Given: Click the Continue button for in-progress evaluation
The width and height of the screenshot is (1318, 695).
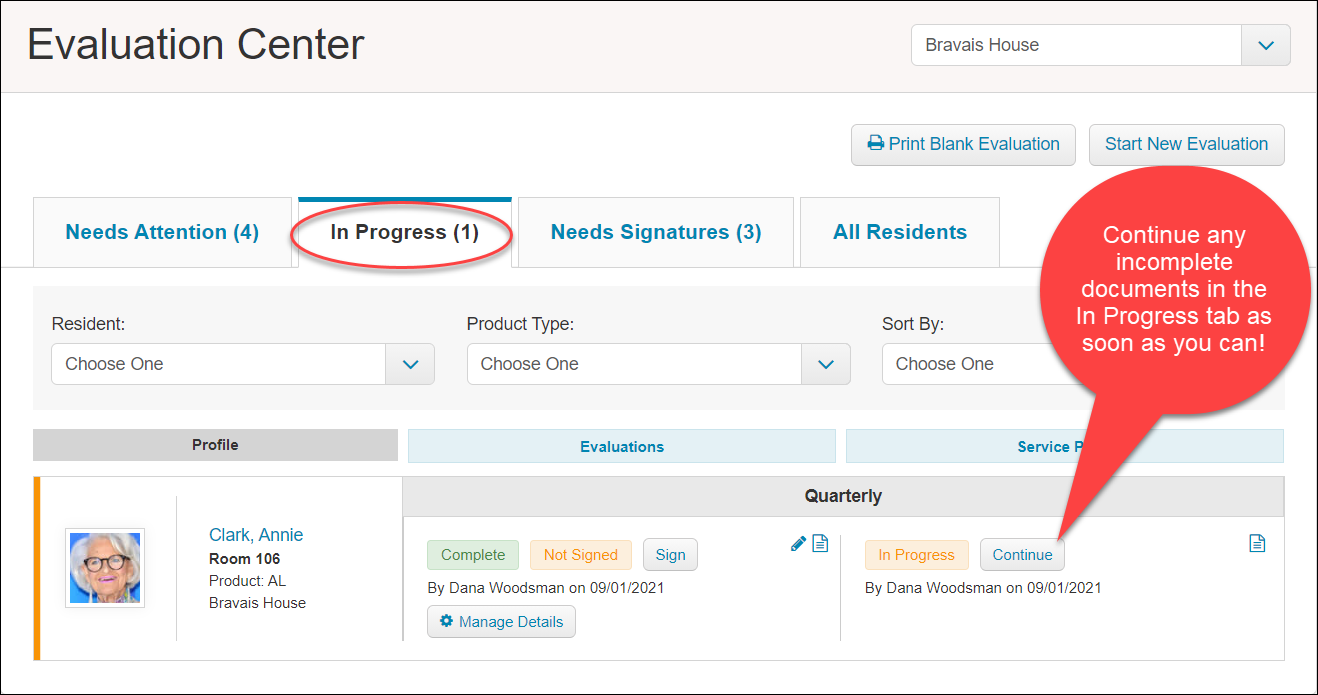Looking at the screenshot, I should click(x=1022, y=555).
